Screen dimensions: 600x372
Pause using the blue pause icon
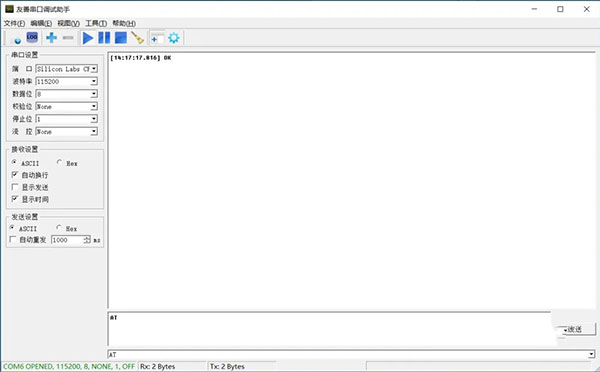coord(104,38)
